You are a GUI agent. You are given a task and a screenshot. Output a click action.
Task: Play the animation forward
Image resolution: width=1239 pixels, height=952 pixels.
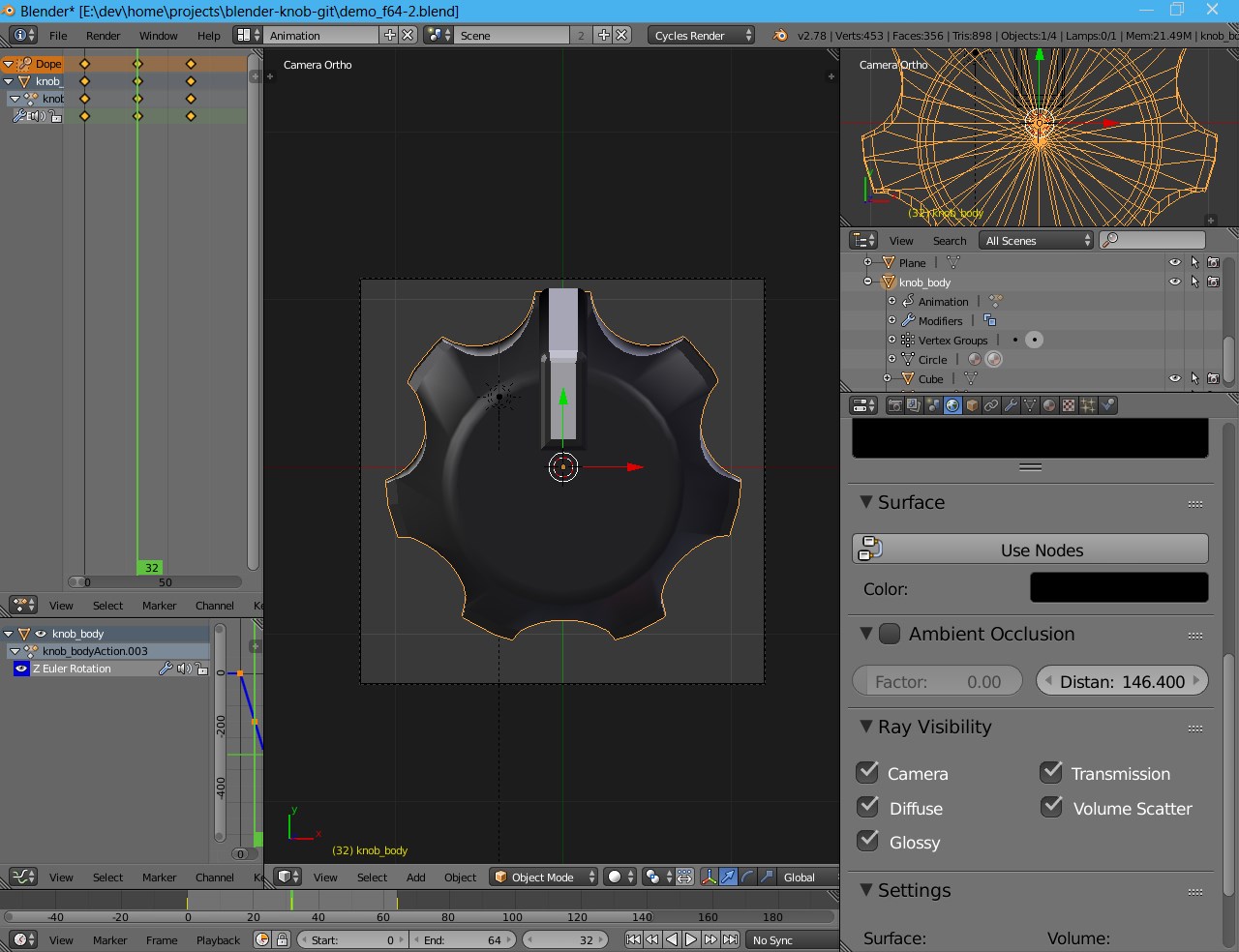[691, 939]
